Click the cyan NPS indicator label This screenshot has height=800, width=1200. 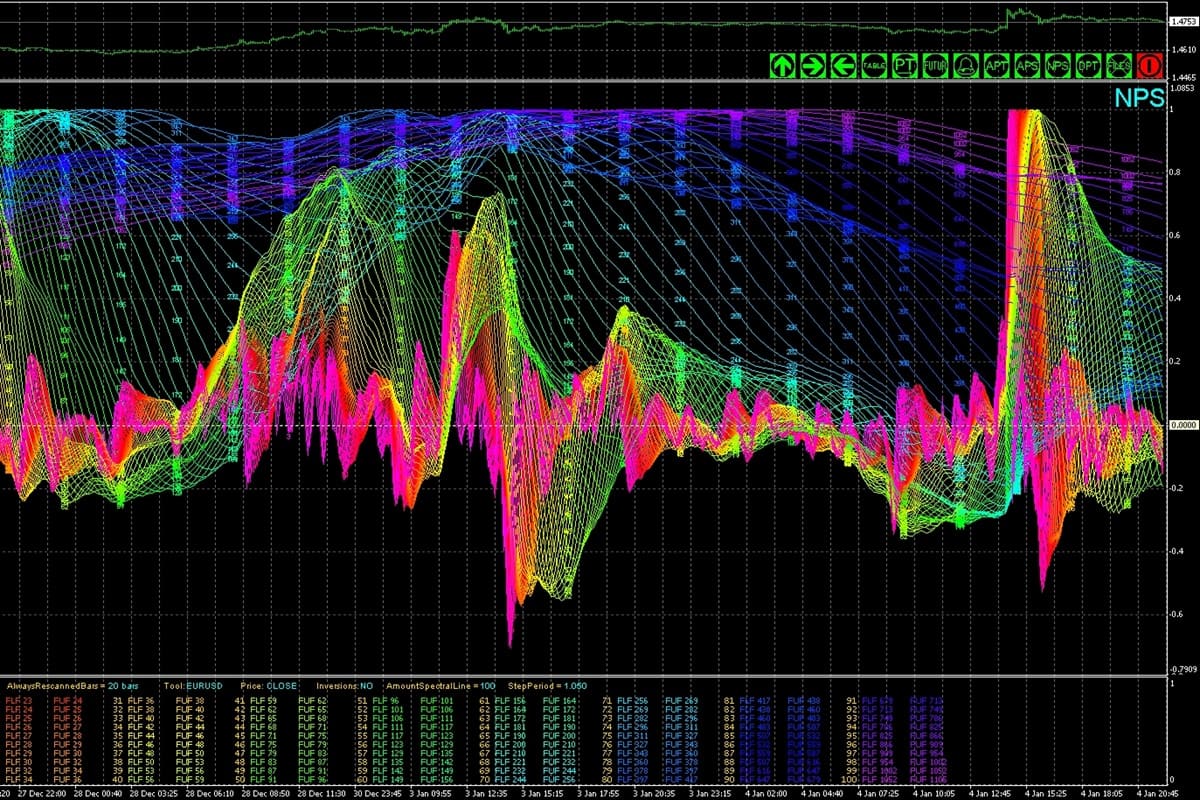(1139, 97)
